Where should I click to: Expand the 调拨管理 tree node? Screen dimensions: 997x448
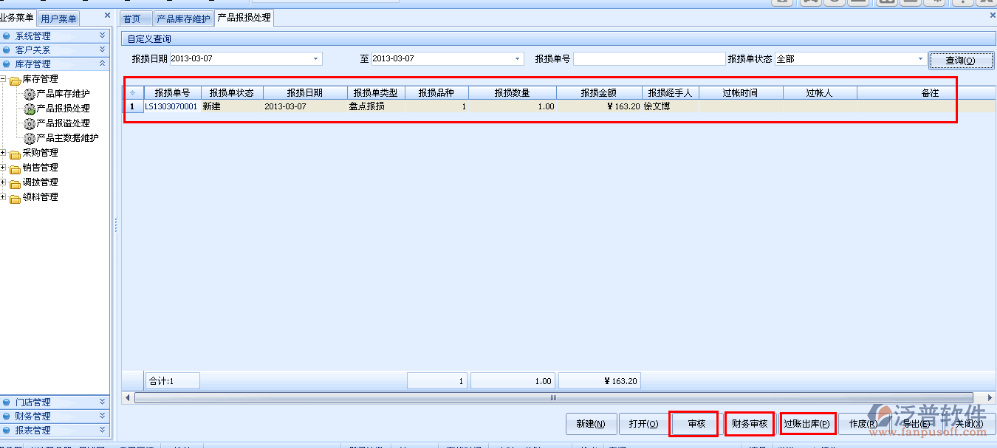(4, 183)
